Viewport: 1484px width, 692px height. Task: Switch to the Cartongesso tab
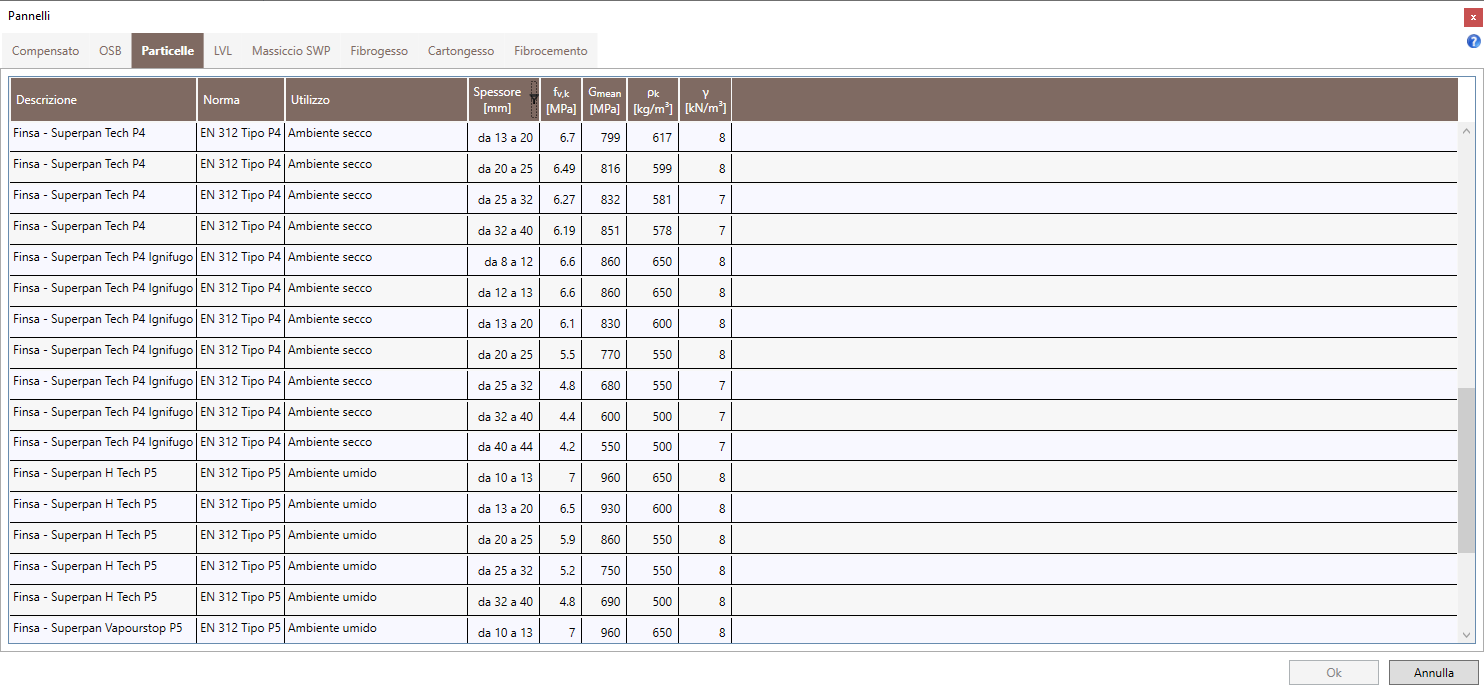point(461,51)
